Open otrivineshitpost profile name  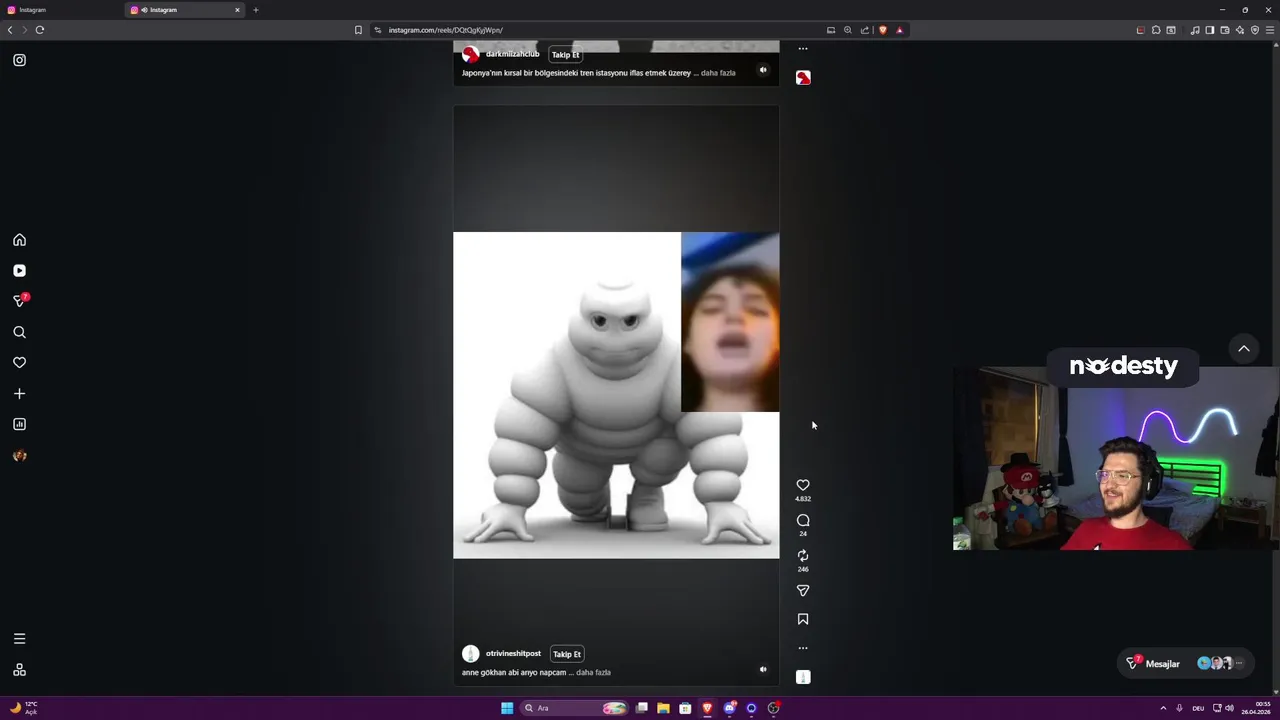513,654
